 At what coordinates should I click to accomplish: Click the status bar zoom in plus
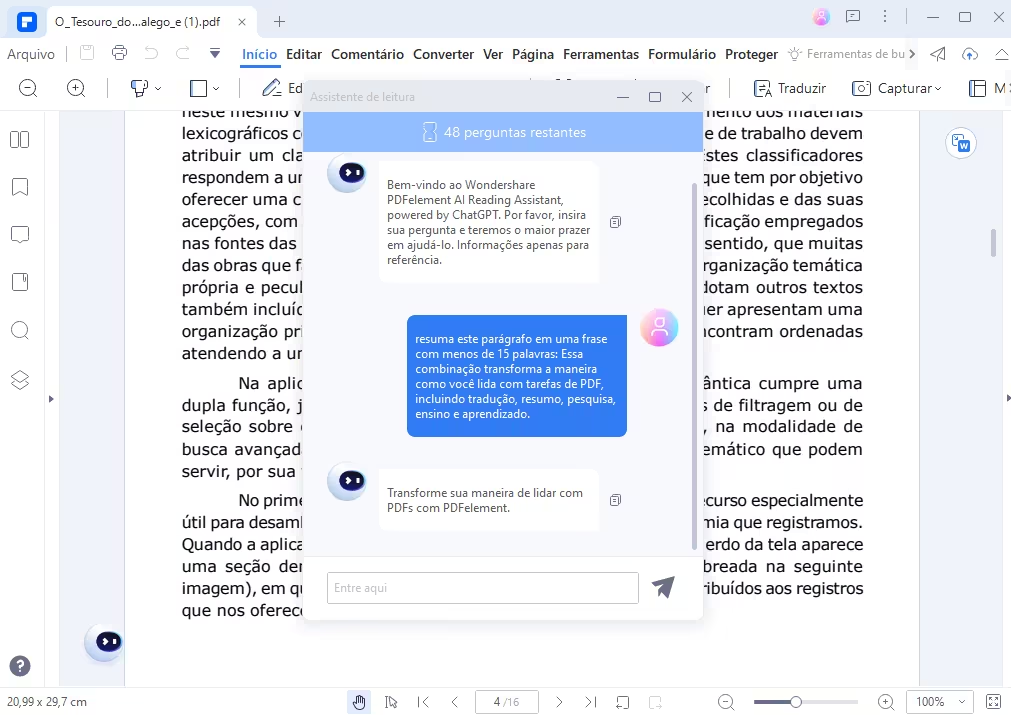point(886,701)
